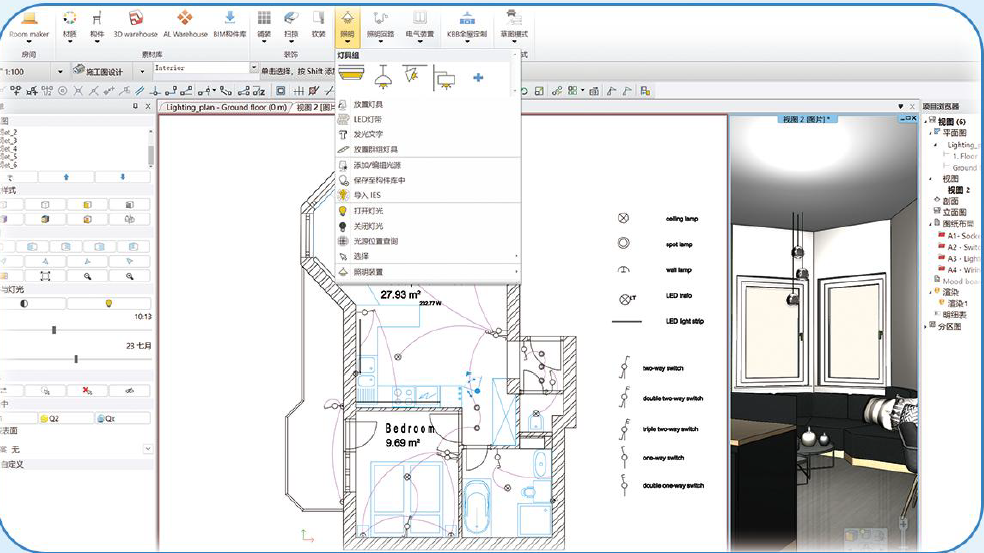Click 打开灯光 to turn lights on
Viewport: 984px width, 553px height.
[x=367, y=211]
